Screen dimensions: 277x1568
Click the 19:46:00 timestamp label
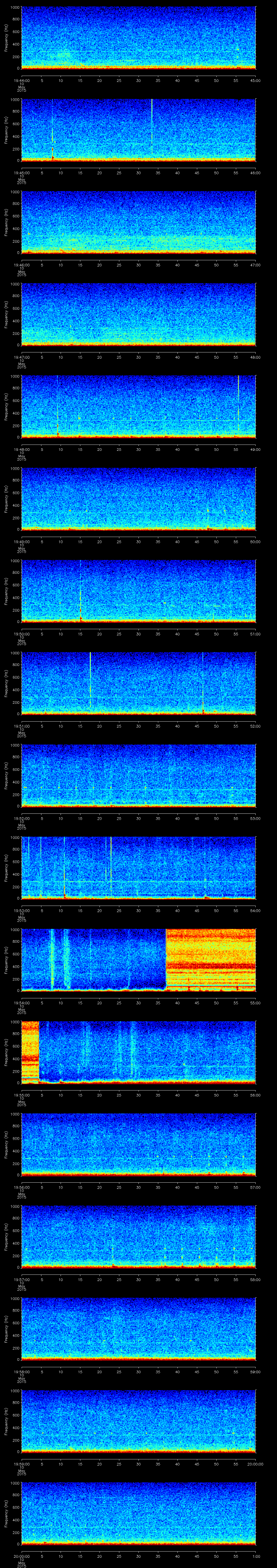(21, 265)
